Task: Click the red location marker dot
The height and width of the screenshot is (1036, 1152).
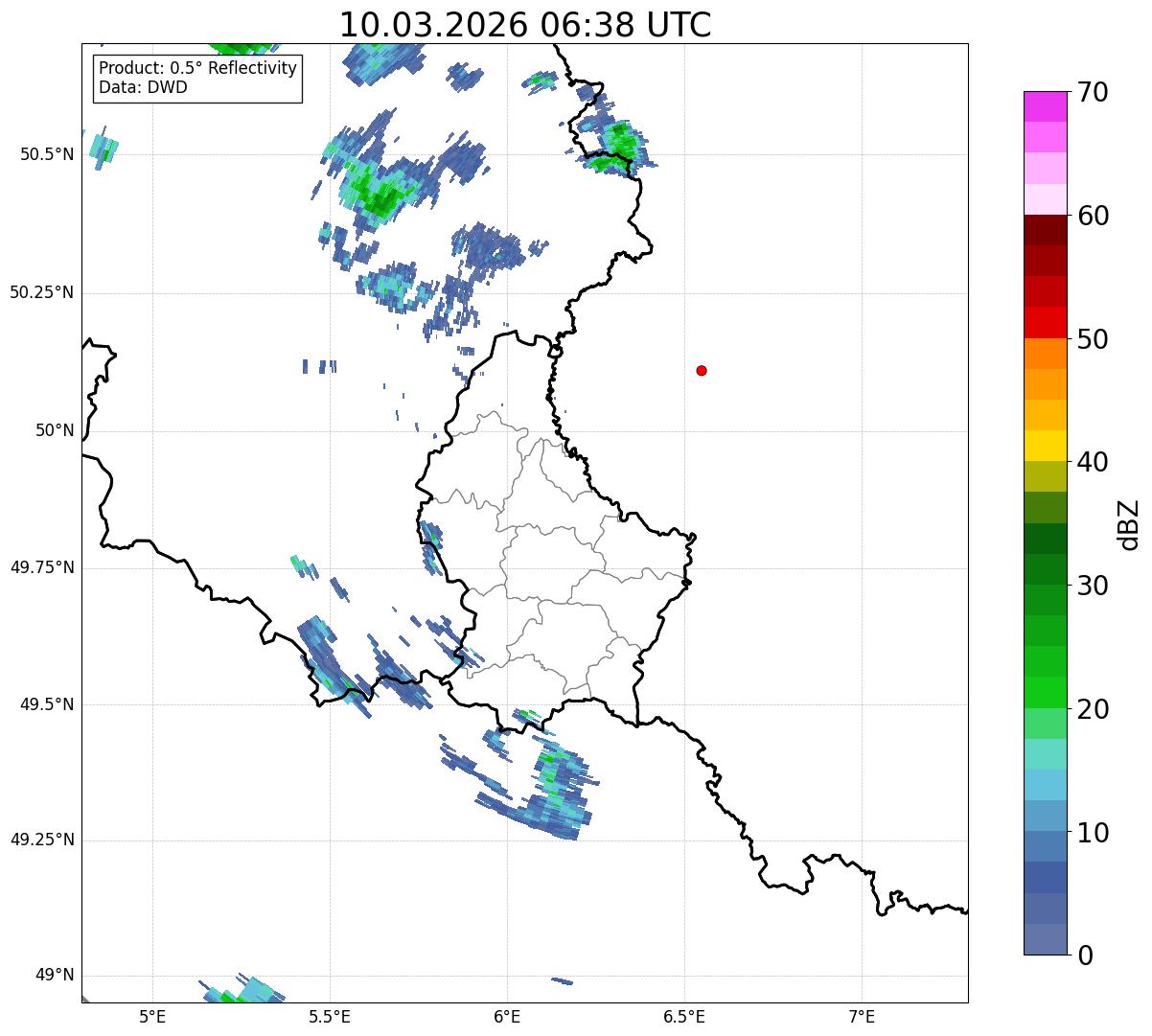Action: coord(702,371)
